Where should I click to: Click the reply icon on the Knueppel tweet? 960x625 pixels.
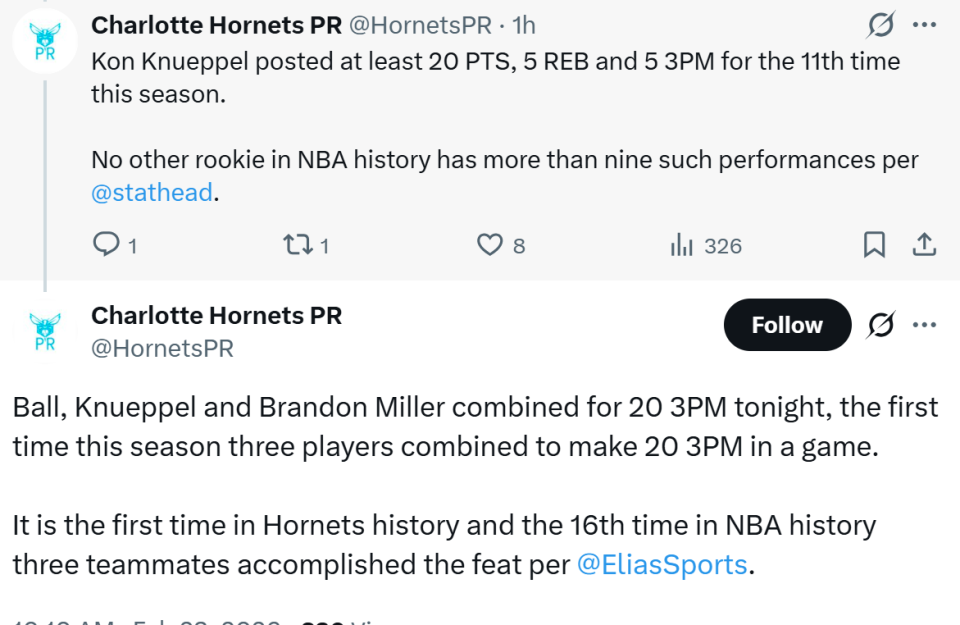click(x=106, y=245)
